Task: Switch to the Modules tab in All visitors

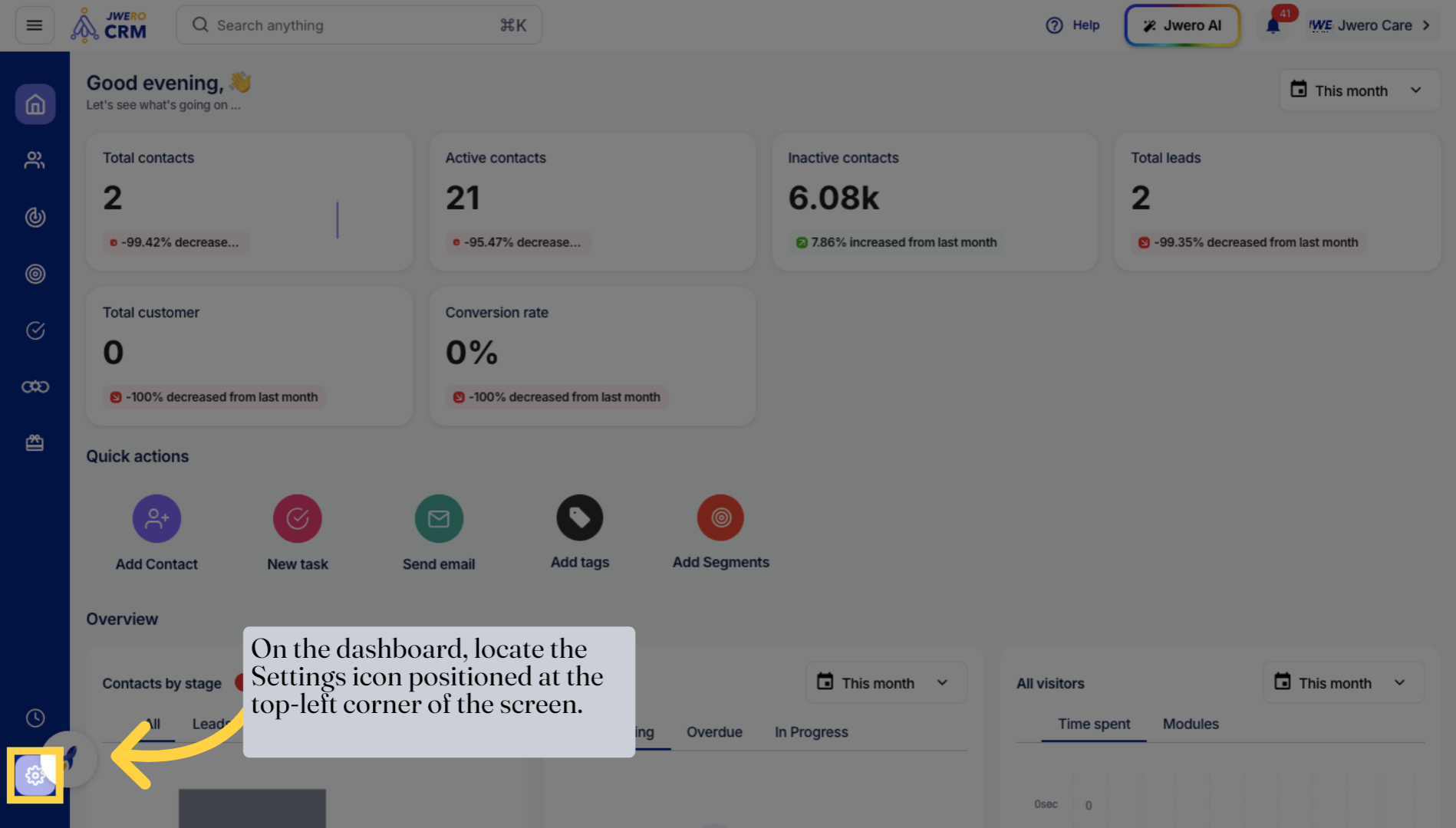Action: (1190, 724)
